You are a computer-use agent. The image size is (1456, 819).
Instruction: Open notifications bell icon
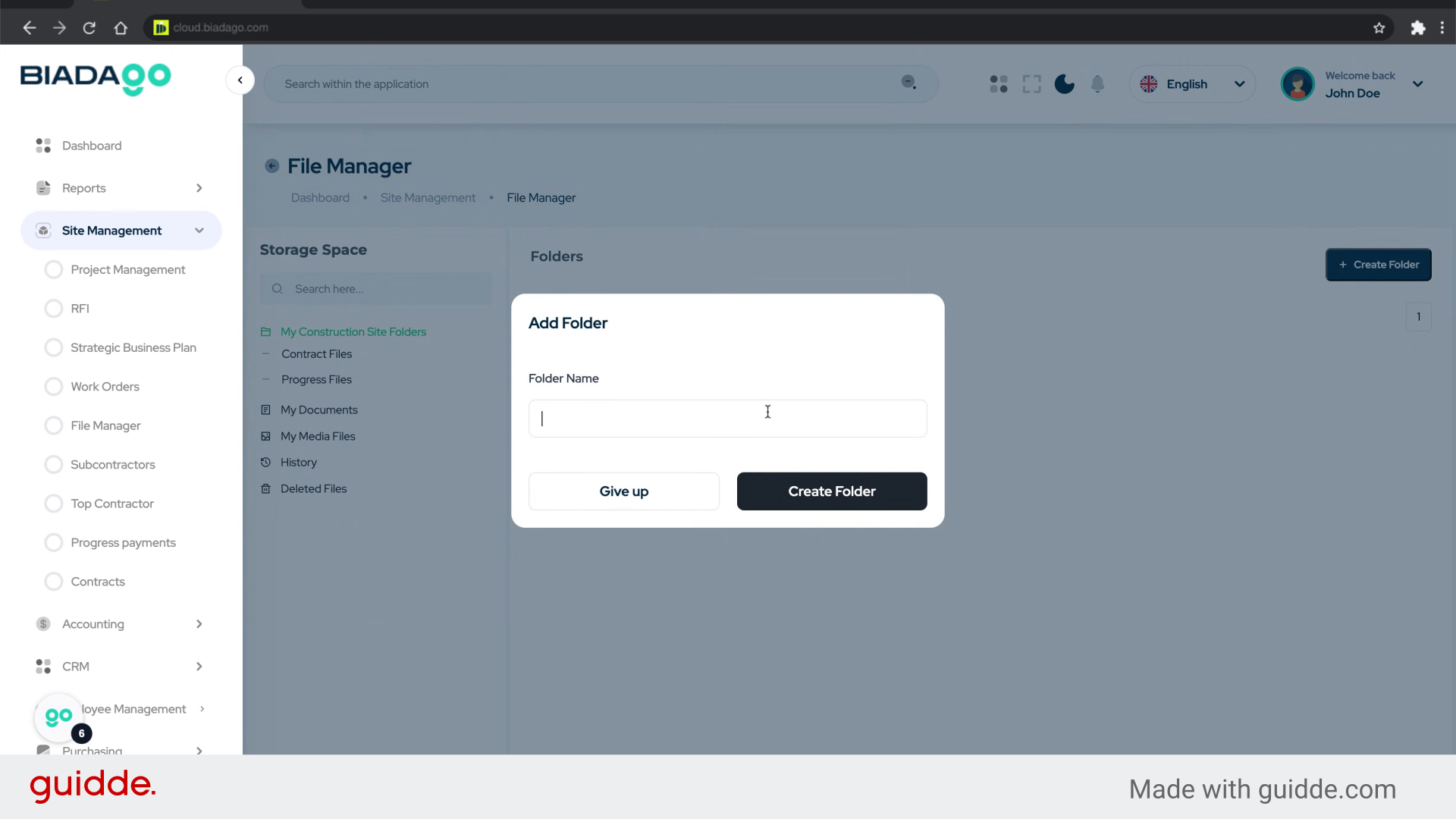point(1097,84)
